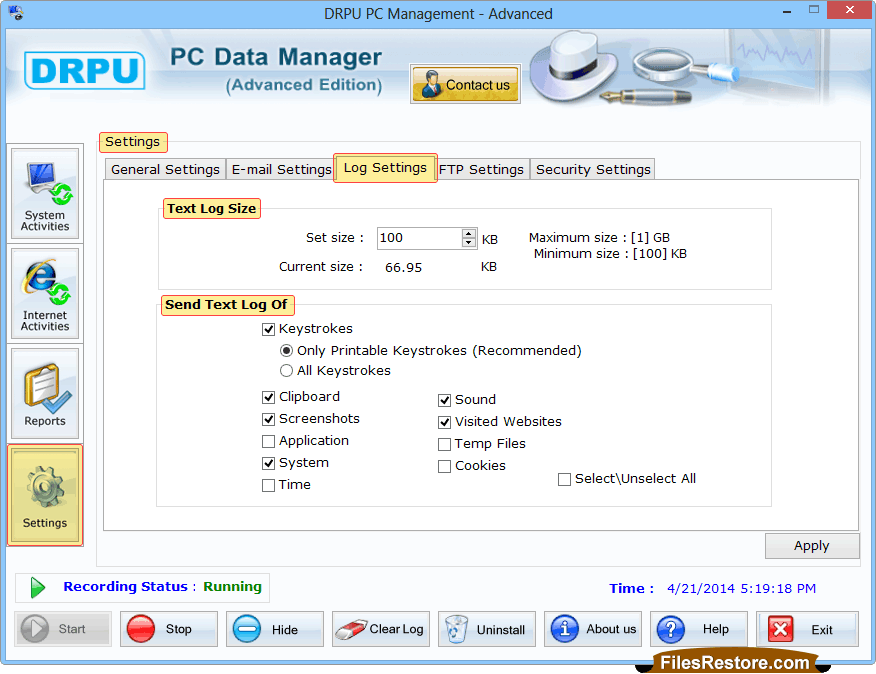Click the Apply button
876x674 pixels.
pos(812,546)
